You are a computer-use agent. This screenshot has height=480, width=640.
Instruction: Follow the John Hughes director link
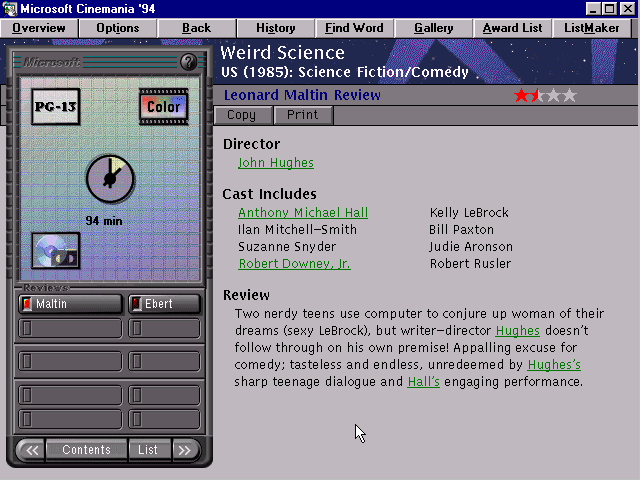coord(276,163)
